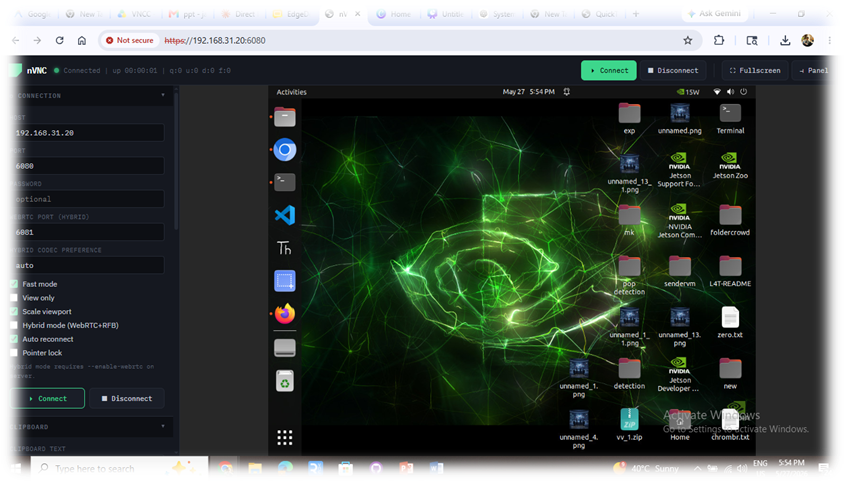
Task: Open the foldercrowd folder on the desktop
Action: coord(730,221)
